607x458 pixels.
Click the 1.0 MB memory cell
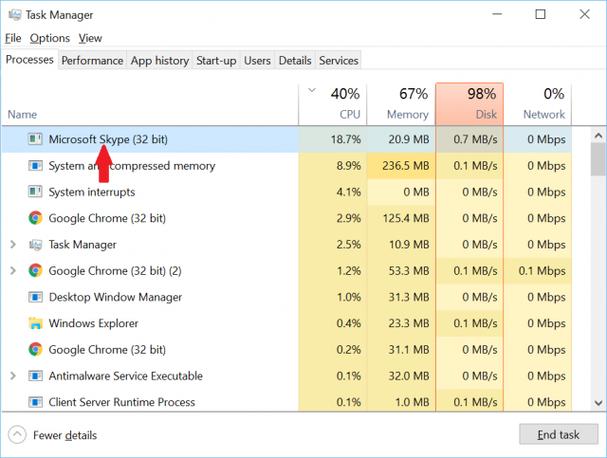(401, 402)
